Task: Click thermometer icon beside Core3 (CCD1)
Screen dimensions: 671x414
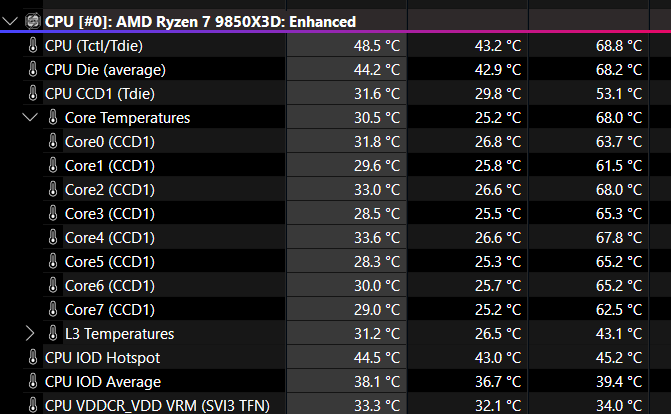Action: (53, 213)
